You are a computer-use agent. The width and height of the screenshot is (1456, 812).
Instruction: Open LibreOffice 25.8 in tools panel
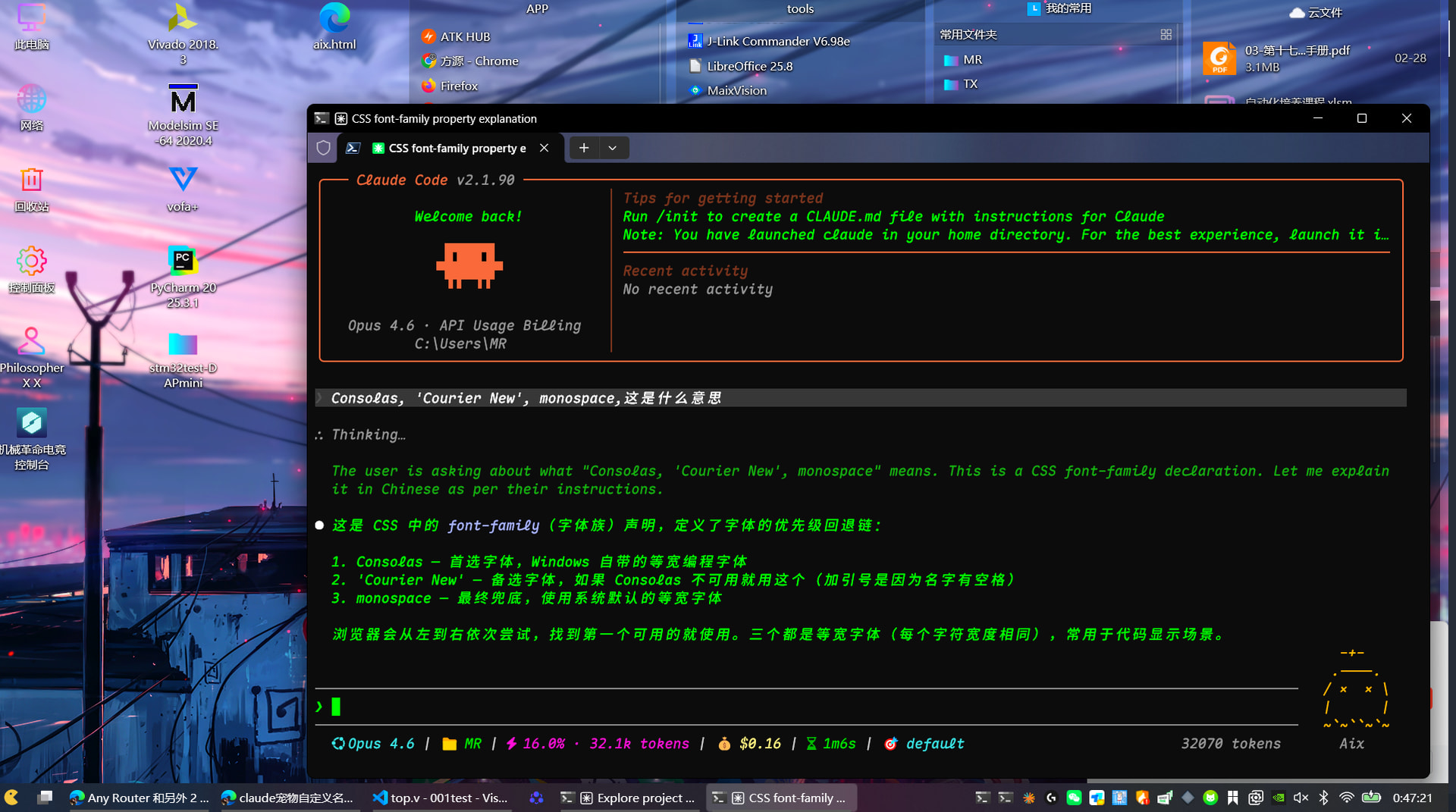(741, 66)
